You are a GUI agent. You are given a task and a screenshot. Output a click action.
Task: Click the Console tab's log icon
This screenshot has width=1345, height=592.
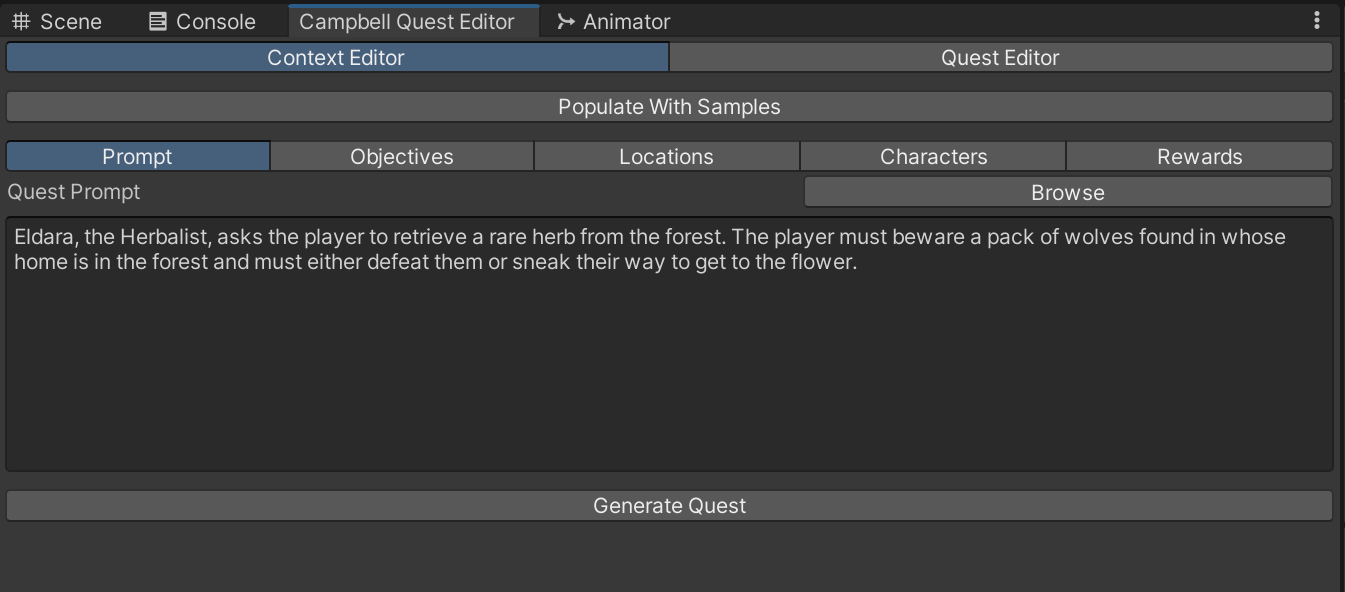[x=157, y=21]
